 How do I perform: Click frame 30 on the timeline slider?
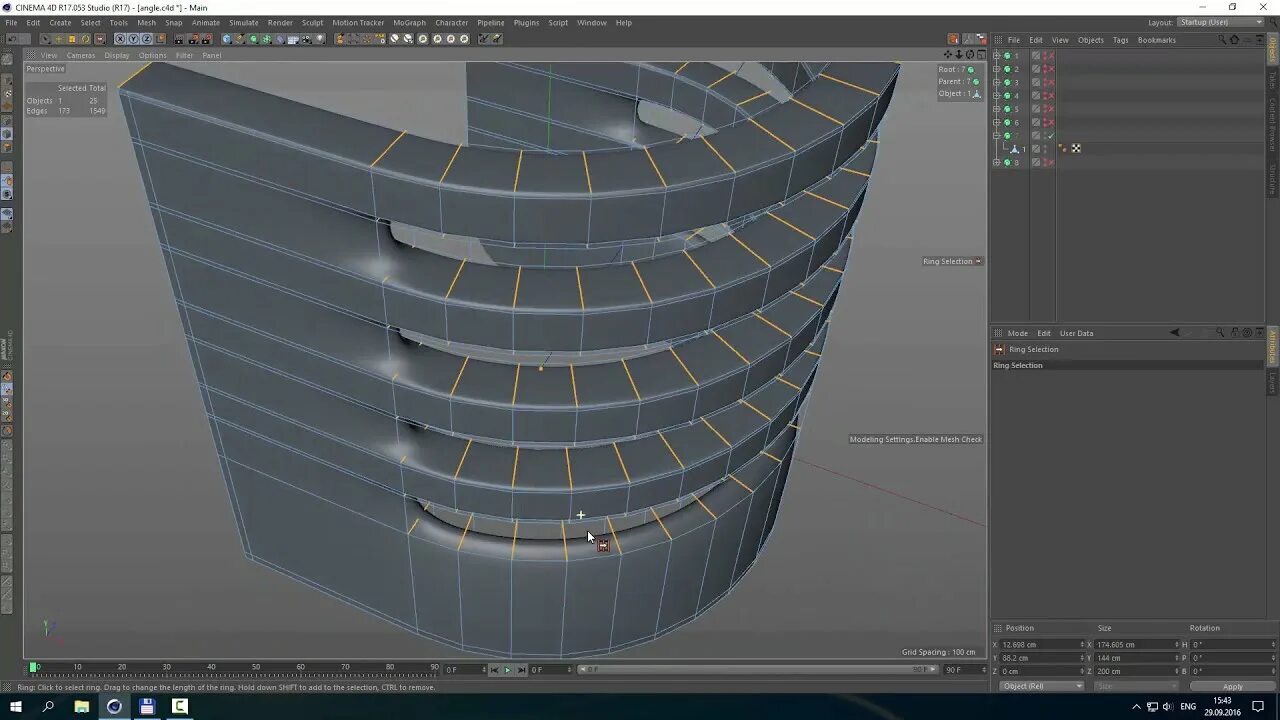click(166, 666)
